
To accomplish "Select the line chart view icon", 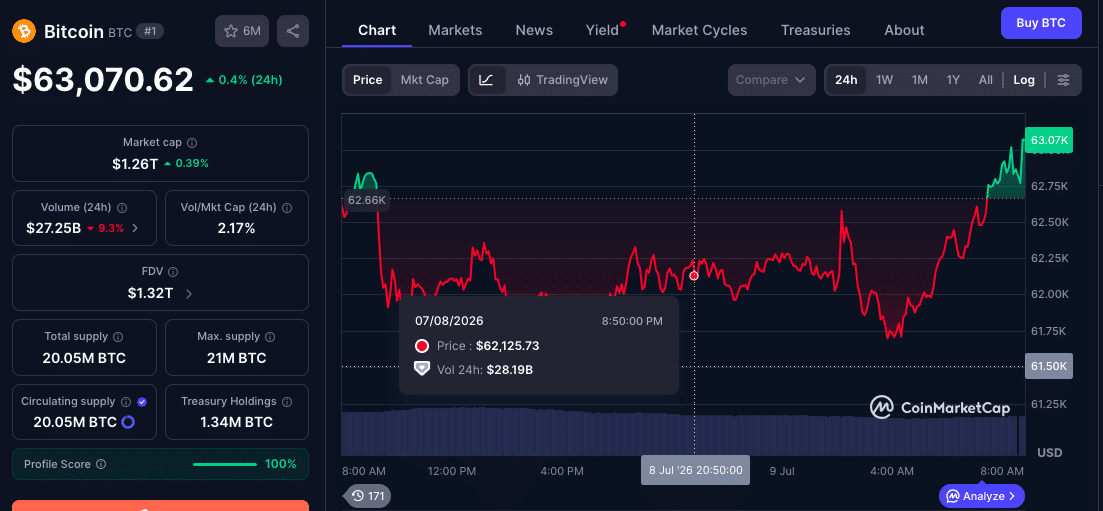I will pyautogui.click(x=487, y=80).
